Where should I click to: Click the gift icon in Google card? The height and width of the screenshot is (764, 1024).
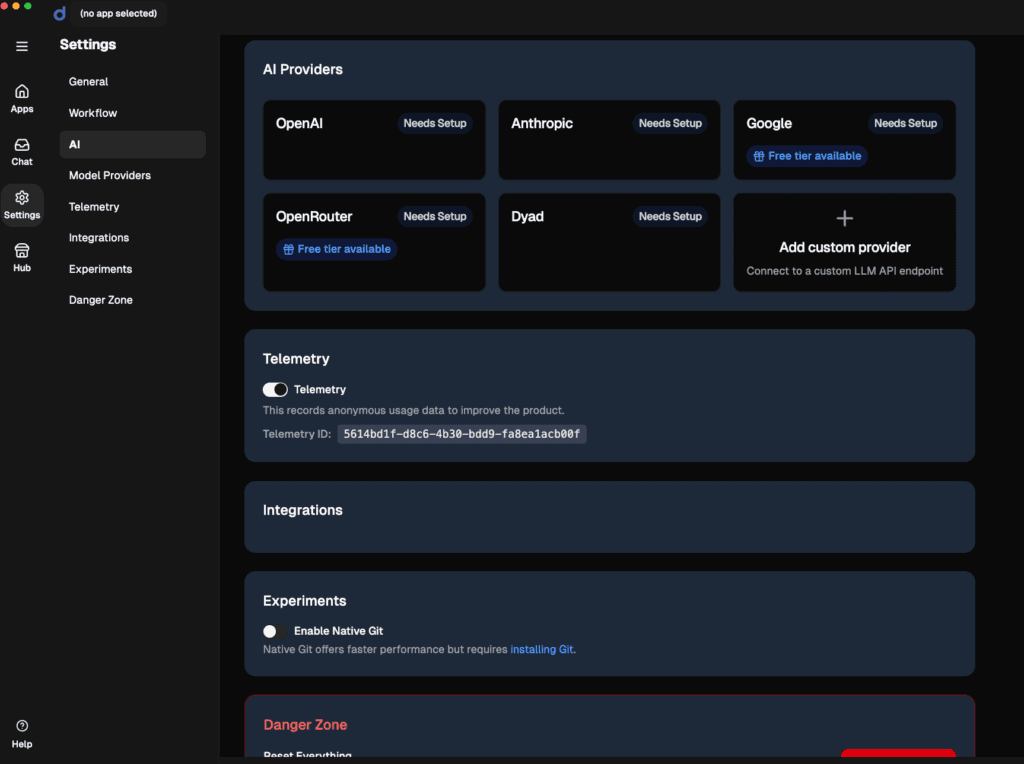pyautogui.click(x=759, y=156)
